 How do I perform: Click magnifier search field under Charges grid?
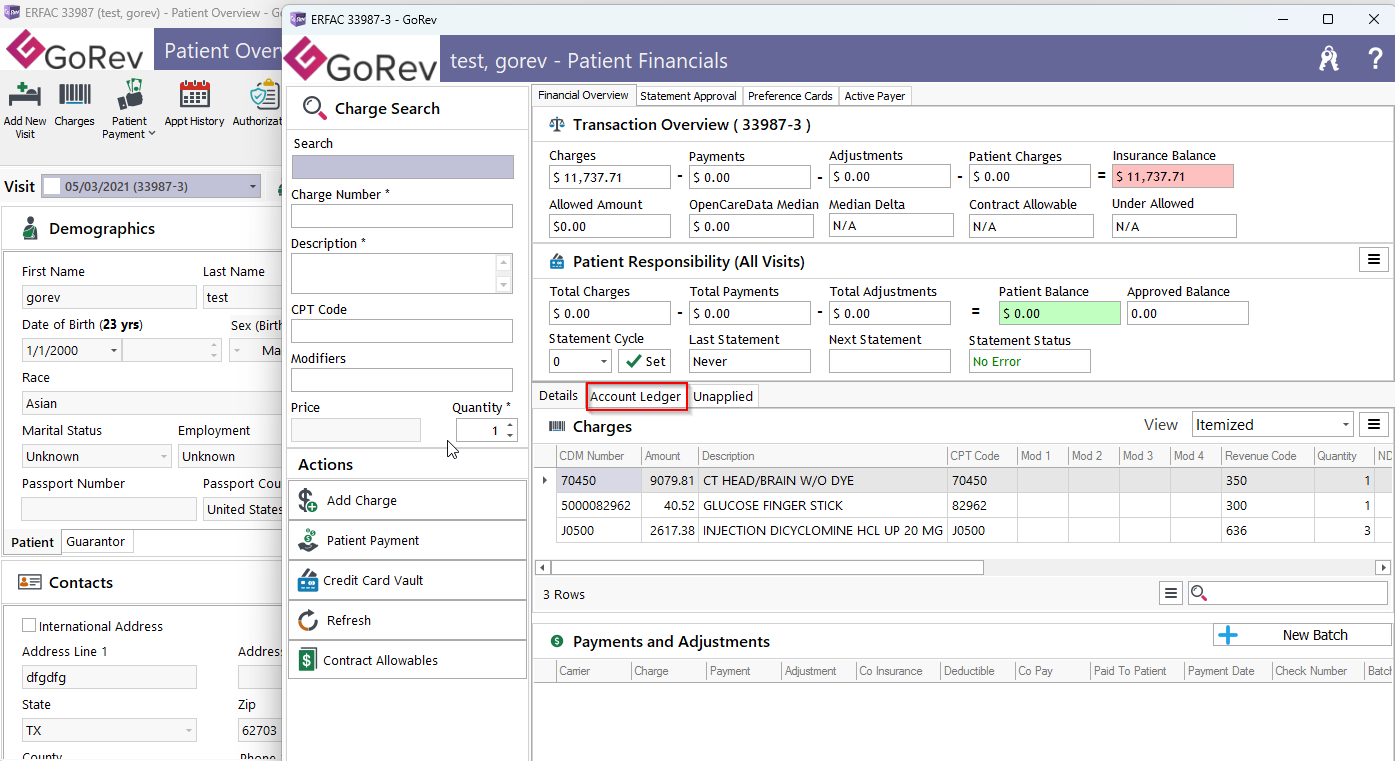(x=1289, y=593)
